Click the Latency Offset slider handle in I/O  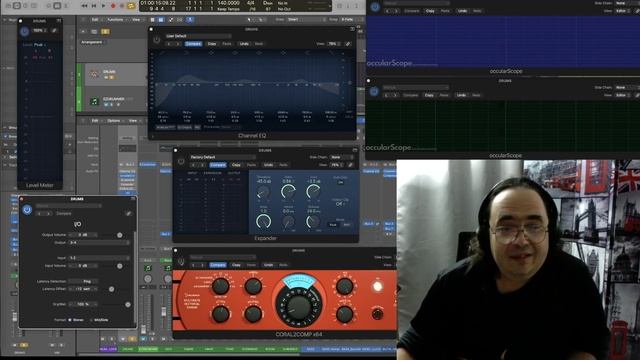pos(111,289)
